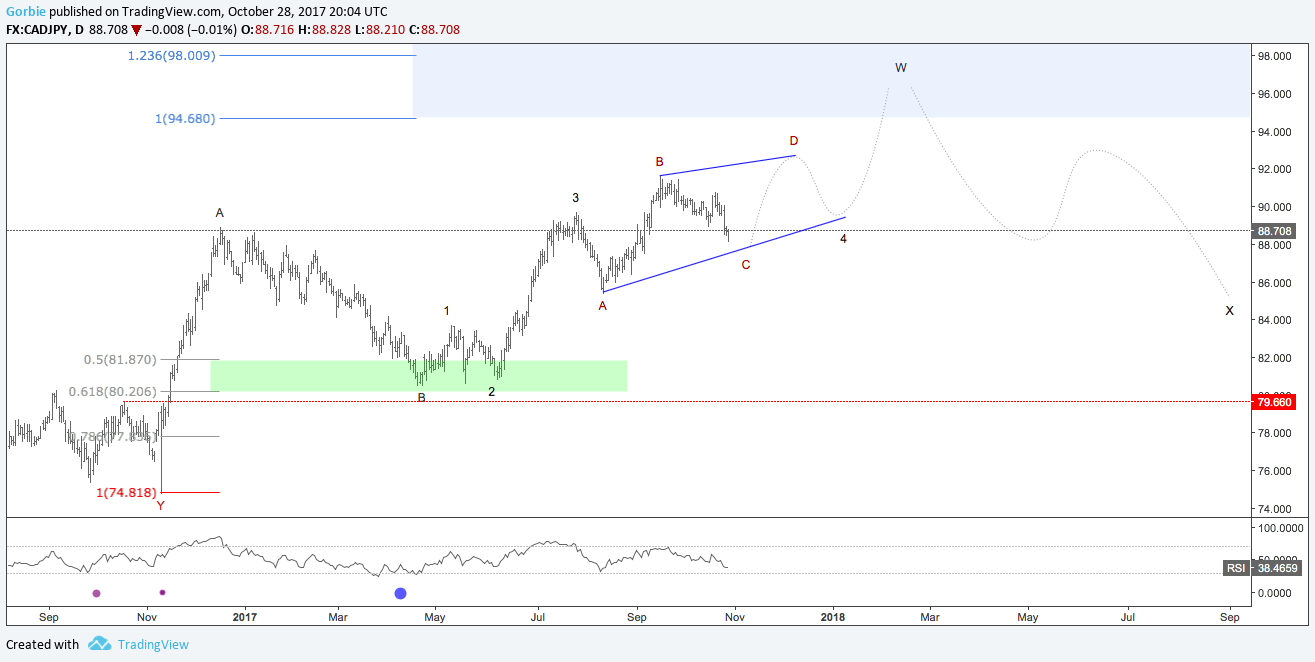Click the red down-triangle price change indicator
1315x662 pixels.
pyautogui.click(x=136, y=30)
